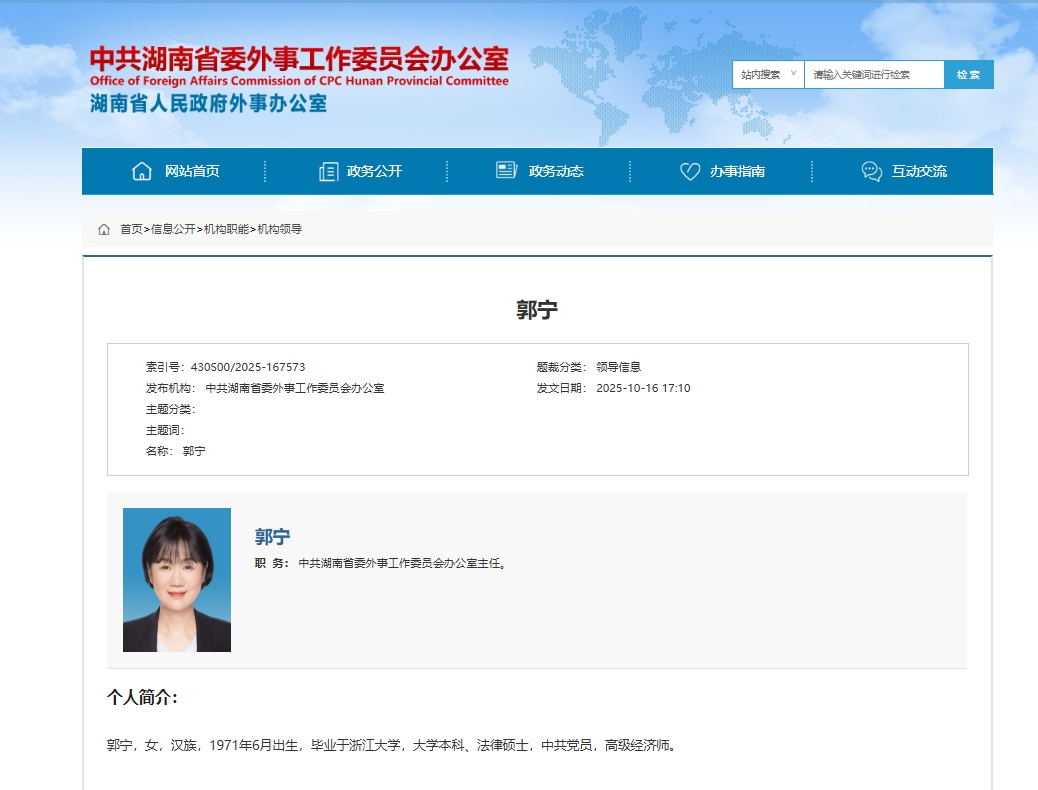Click the 机构领导 breadcrumb link
1038x790 pixels.
tap(280, 229)
